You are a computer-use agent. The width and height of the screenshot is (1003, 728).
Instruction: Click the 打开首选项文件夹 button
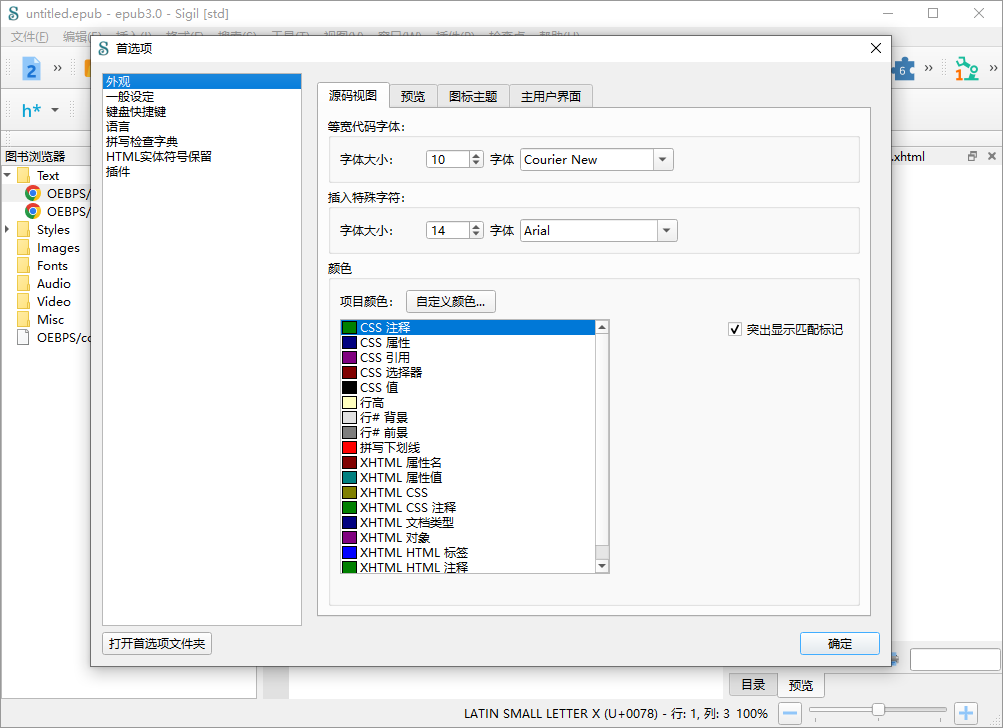[156, 643]
